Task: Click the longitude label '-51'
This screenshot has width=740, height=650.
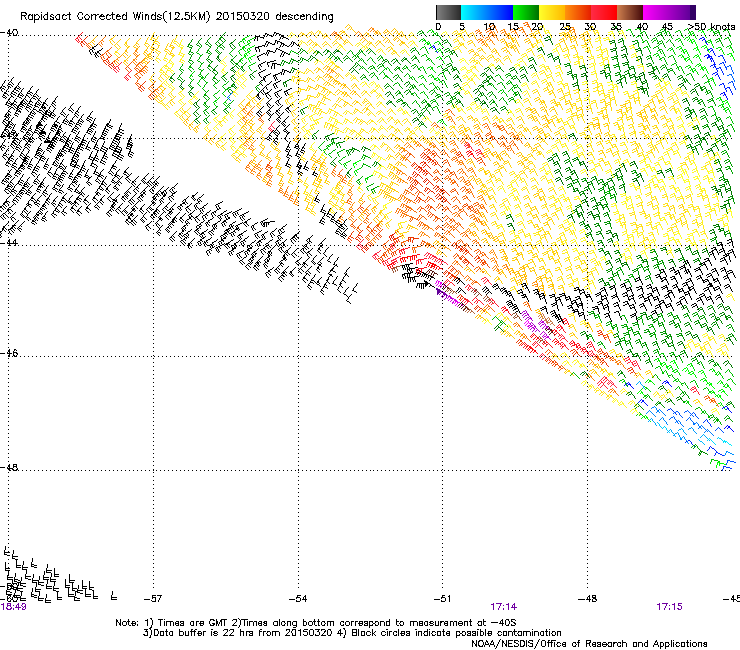Action: tap(442, 599)
